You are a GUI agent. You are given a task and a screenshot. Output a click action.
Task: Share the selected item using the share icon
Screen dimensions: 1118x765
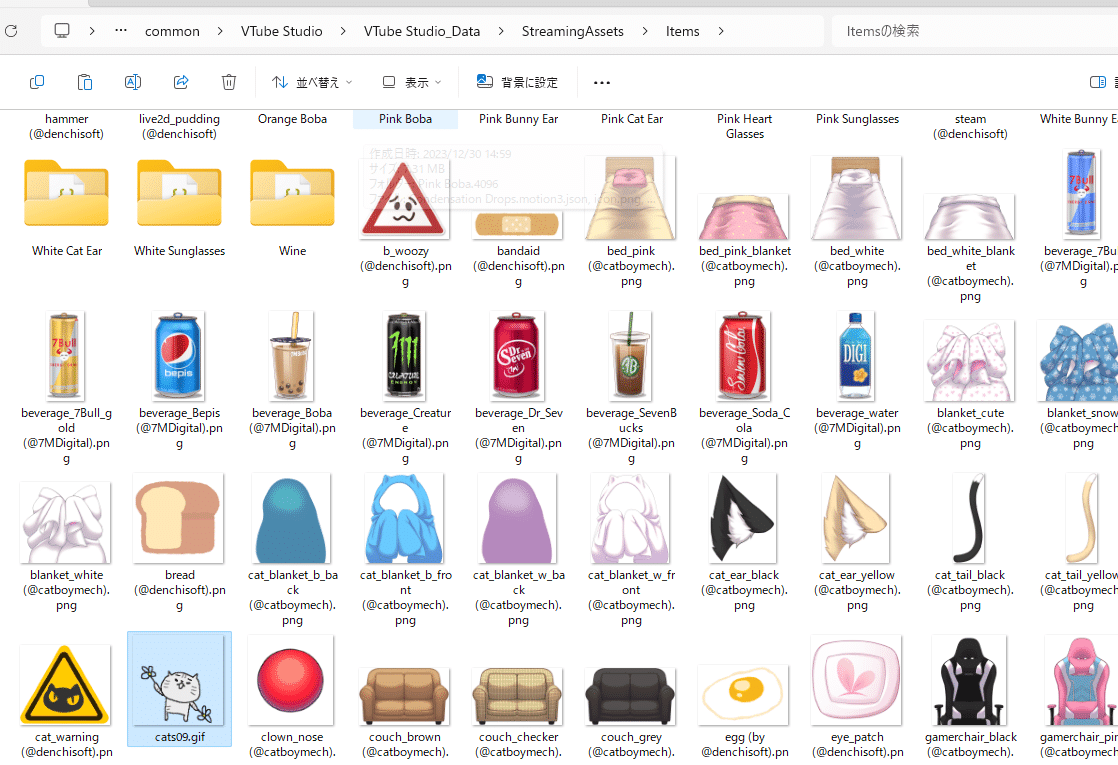coord(180,82)
